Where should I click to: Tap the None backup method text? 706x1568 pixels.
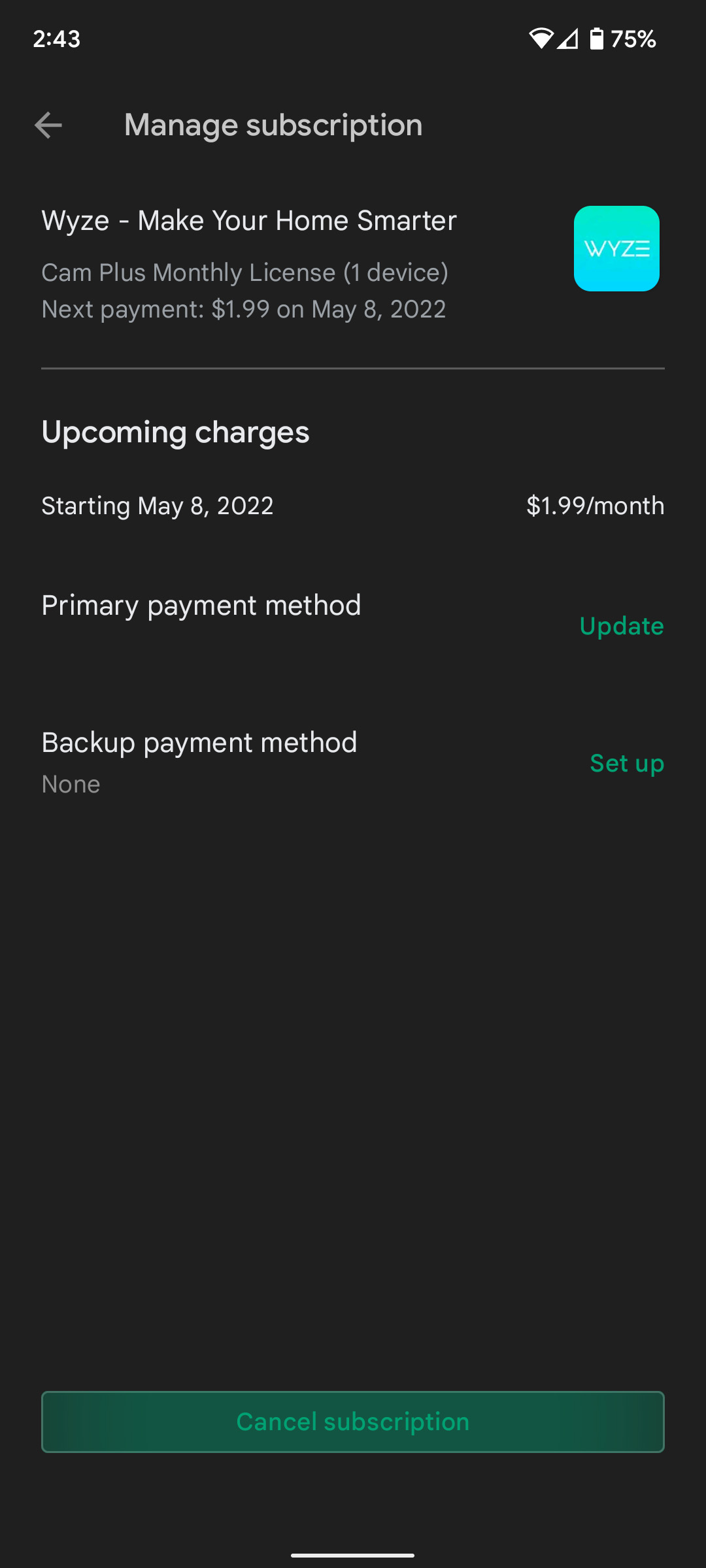click(x=71, y=784)
